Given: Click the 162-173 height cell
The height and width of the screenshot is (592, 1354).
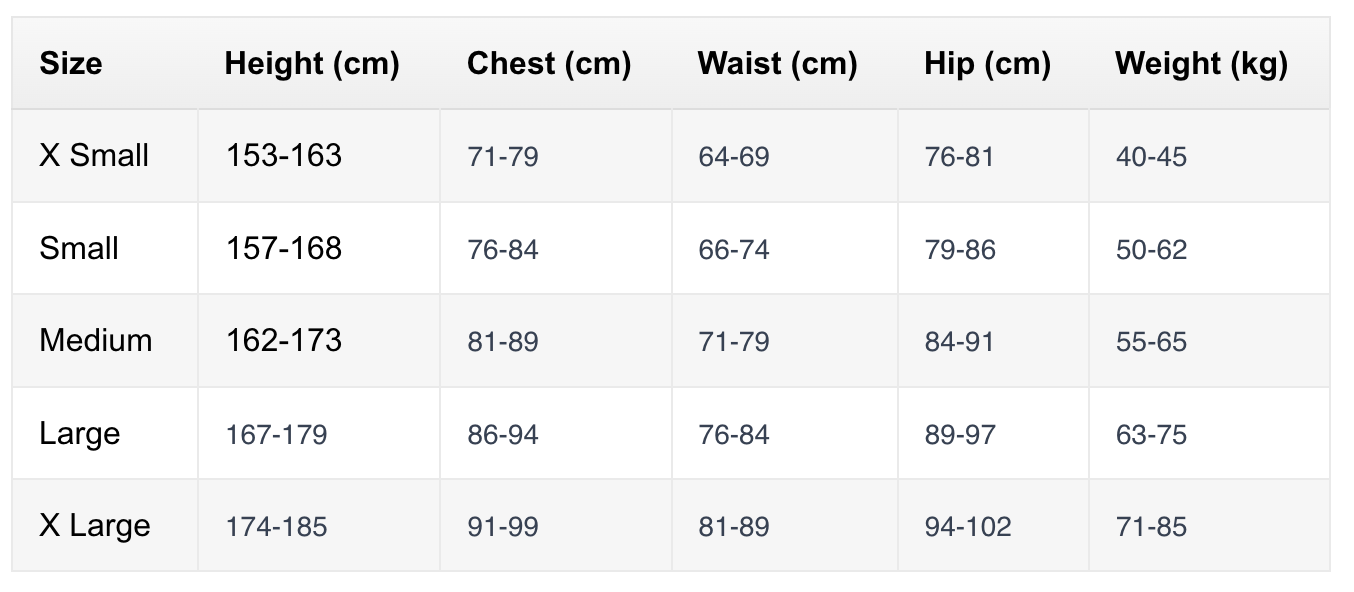Looking at the screenshot, I should coord(284,341).
